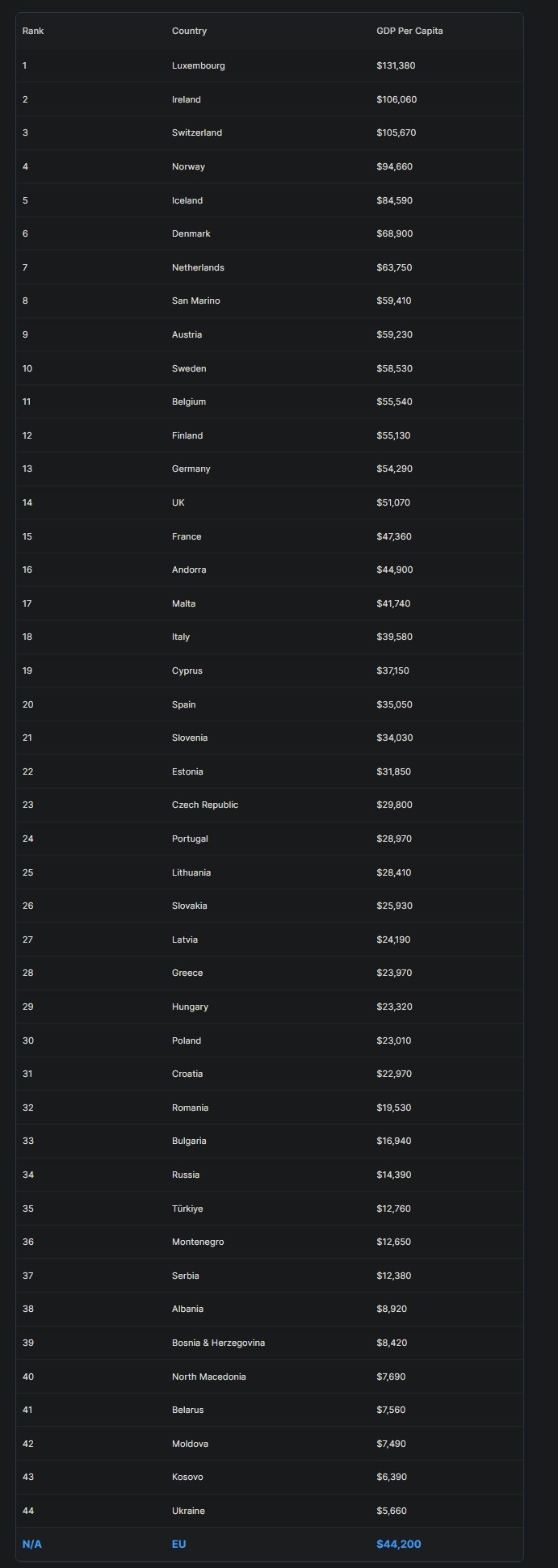Screen dimensions: 558x1568
Task: Select North Macedonia in the table
Action: coord(209,1377)
